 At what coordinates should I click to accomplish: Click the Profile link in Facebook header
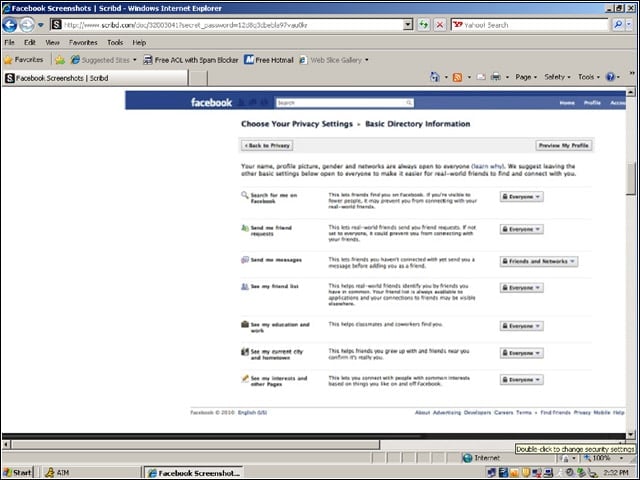pos(592,103)
